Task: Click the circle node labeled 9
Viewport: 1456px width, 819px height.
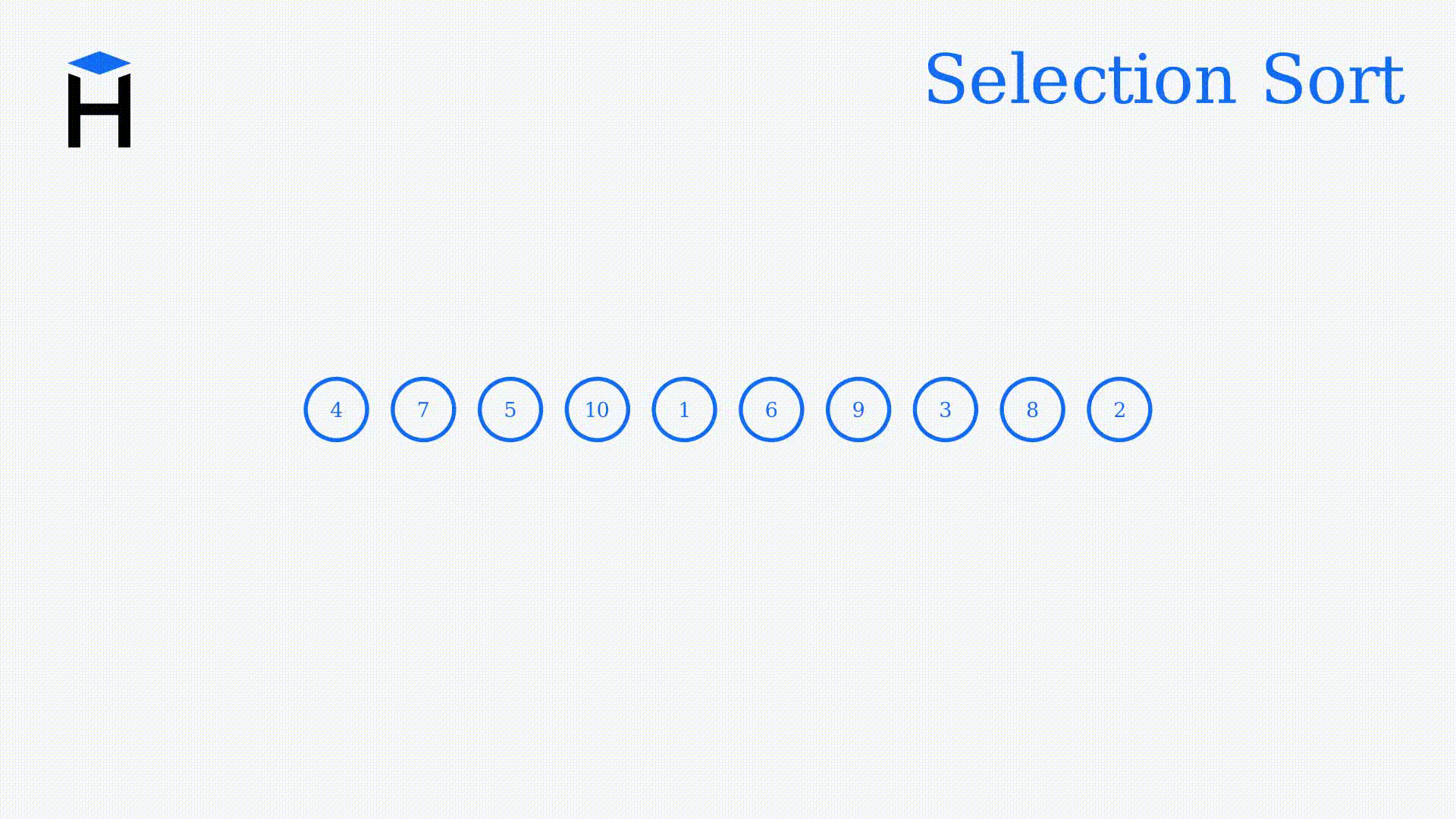Action: tap(858, 409)
